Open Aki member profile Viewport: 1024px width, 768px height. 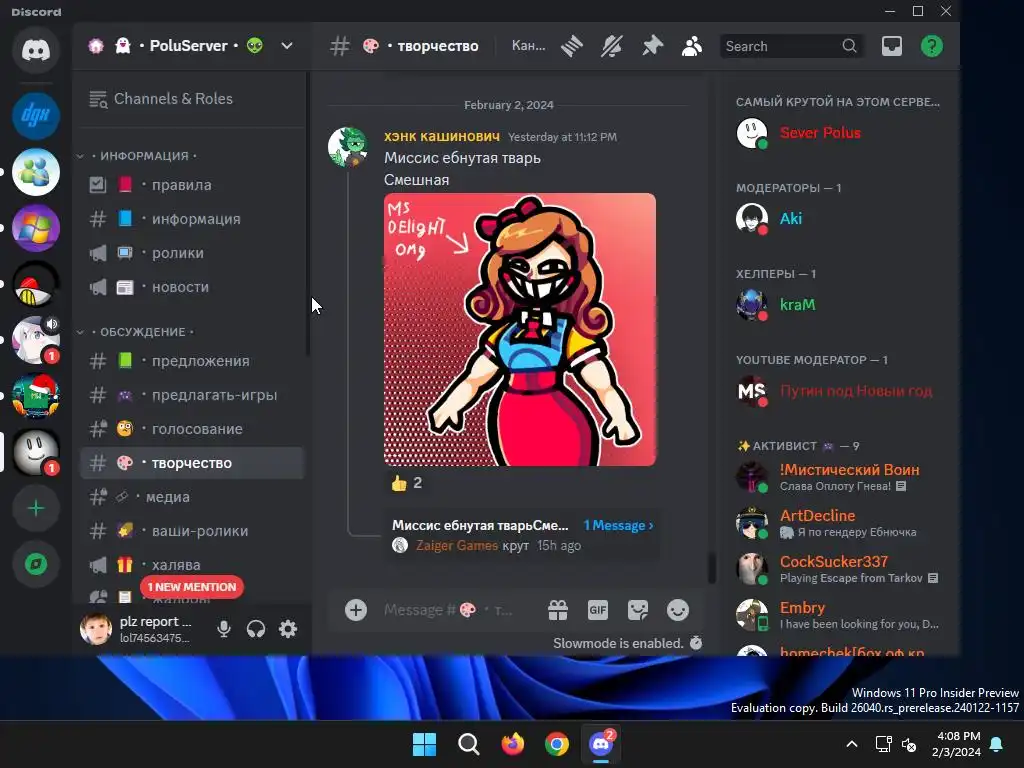(838, 219)
